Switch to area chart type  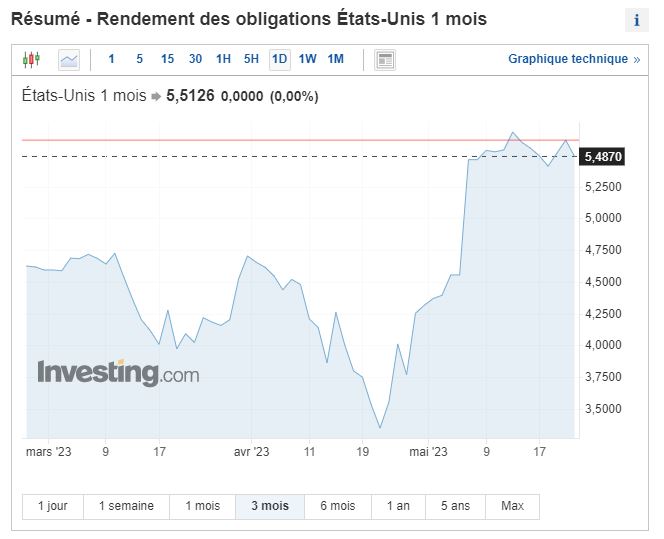[69, 60]
